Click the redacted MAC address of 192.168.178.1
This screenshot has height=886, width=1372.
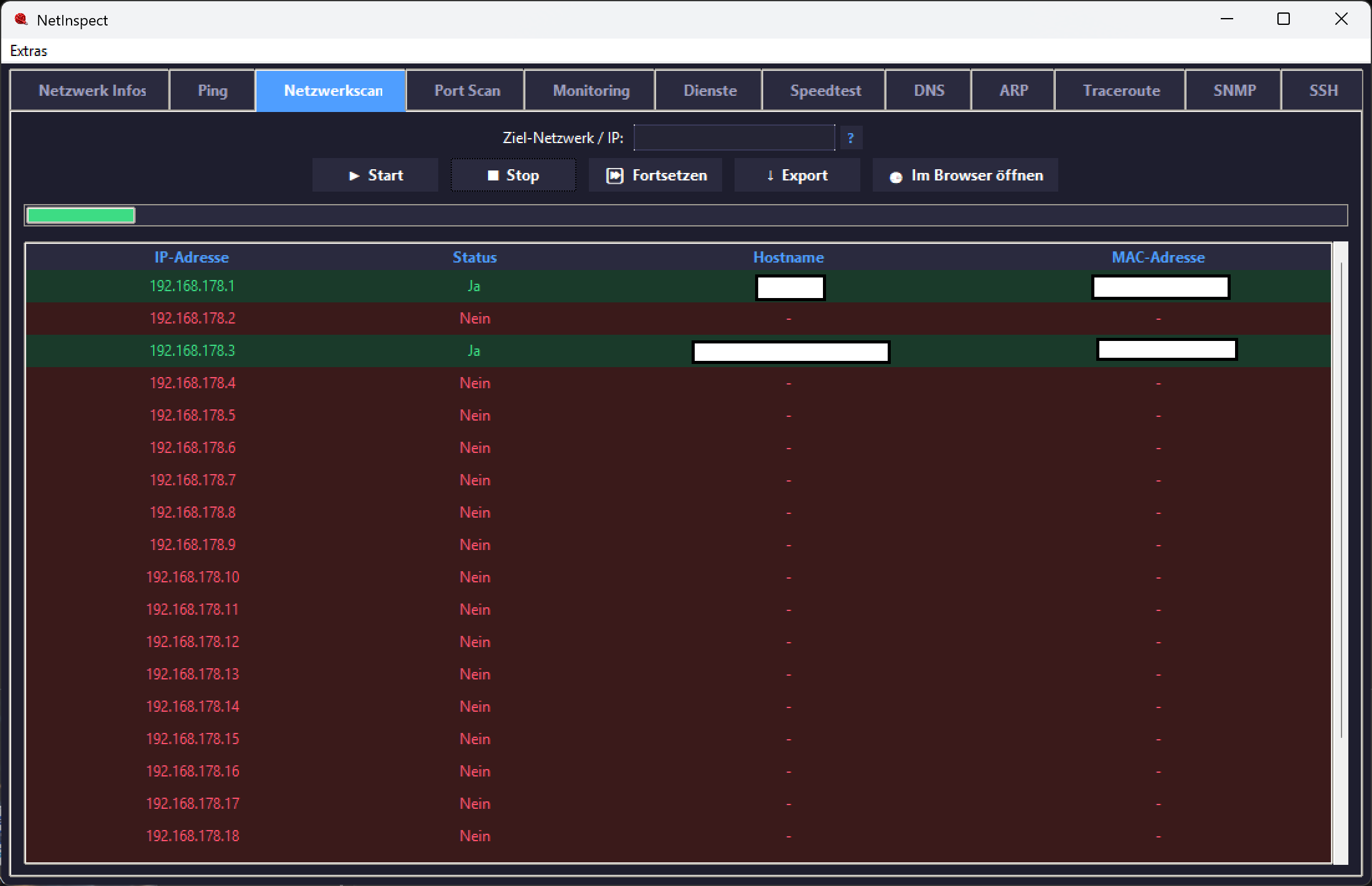[x=1160, y=287]
